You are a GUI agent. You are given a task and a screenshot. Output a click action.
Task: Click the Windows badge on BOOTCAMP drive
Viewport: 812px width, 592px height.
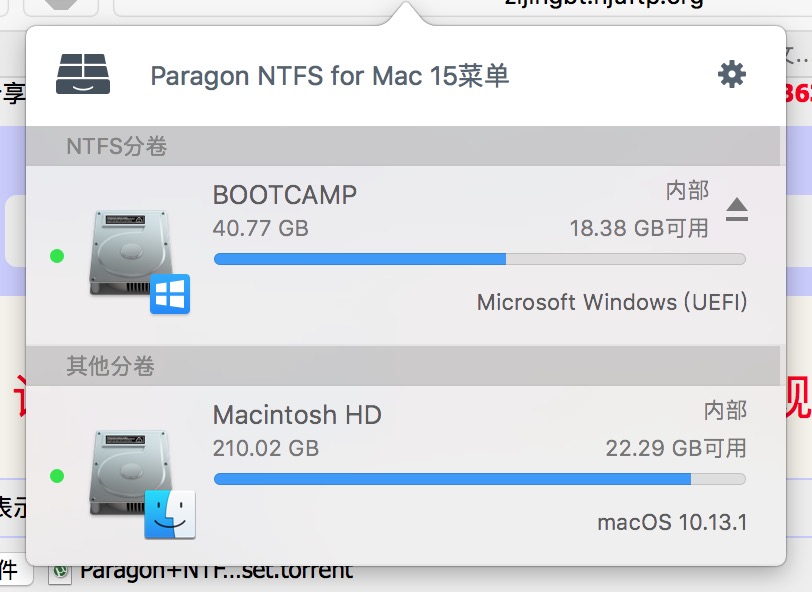tap(170, 294)
